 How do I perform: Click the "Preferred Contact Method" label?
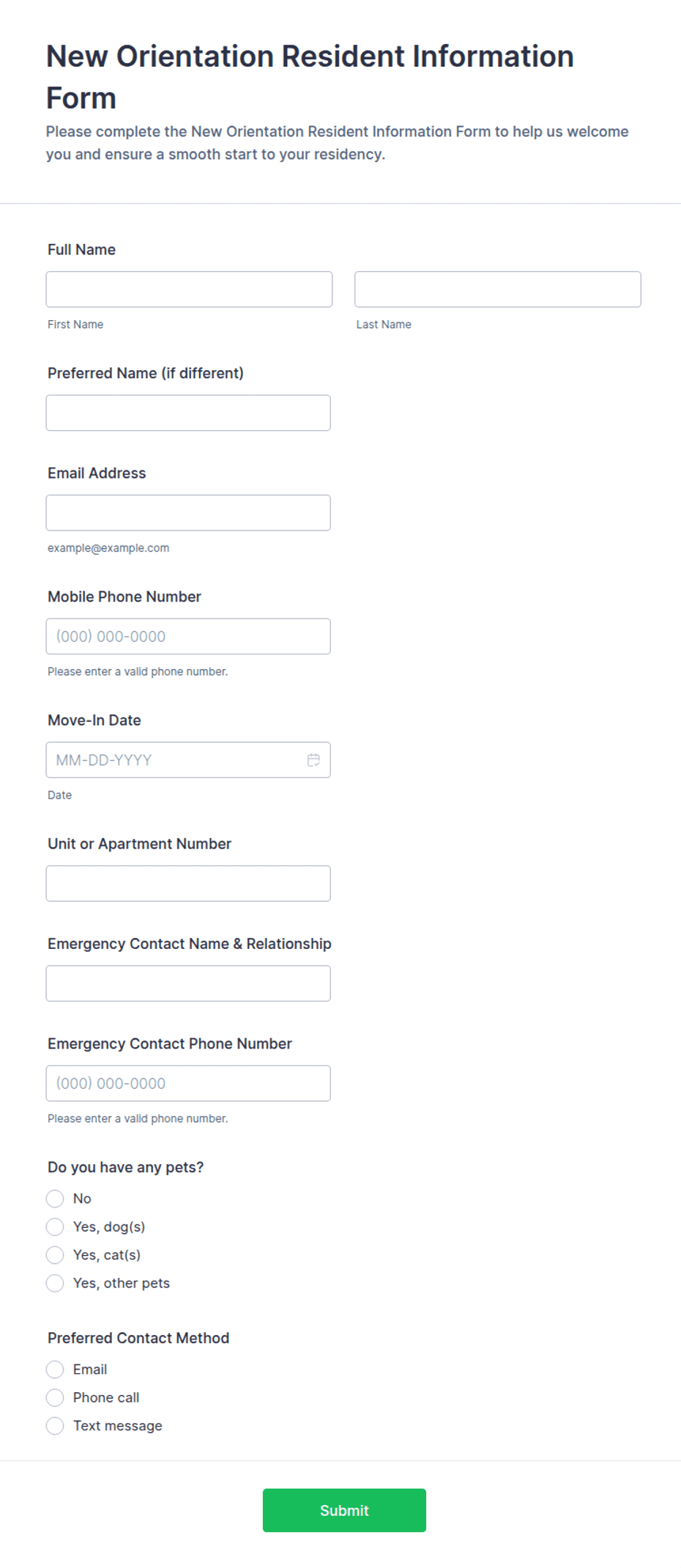138,1338
